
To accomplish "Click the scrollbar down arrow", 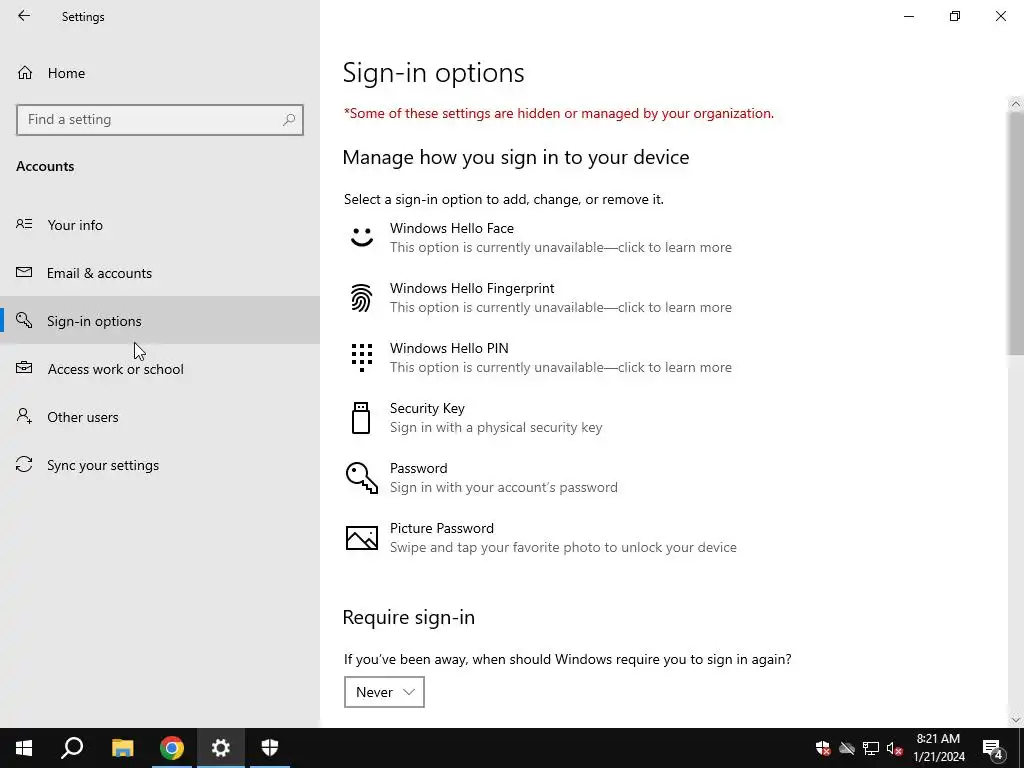I will (1016, 720).
